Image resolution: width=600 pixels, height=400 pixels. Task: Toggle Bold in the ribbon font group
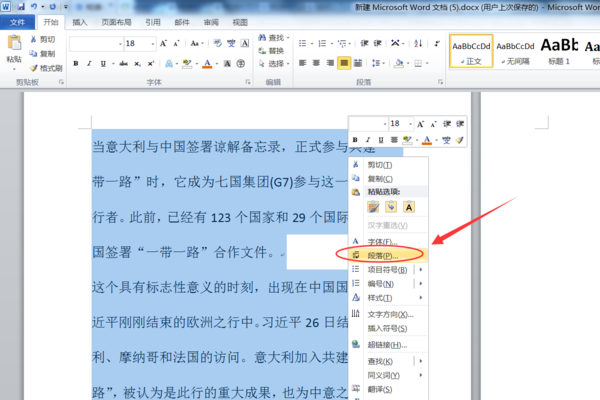(76, 64)
